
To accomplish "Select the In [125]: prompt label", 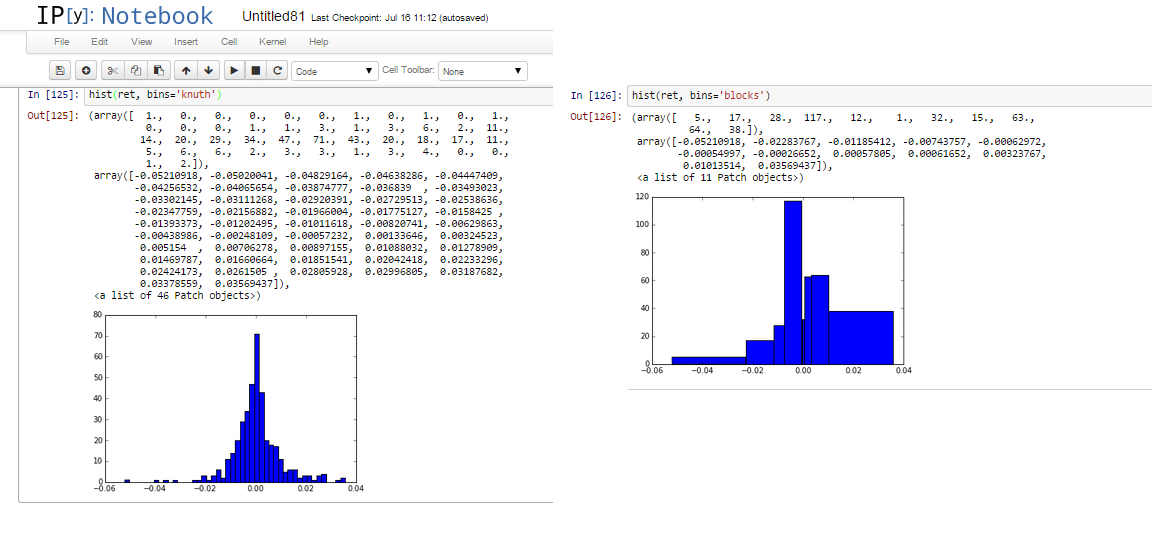I will [54, 95].
